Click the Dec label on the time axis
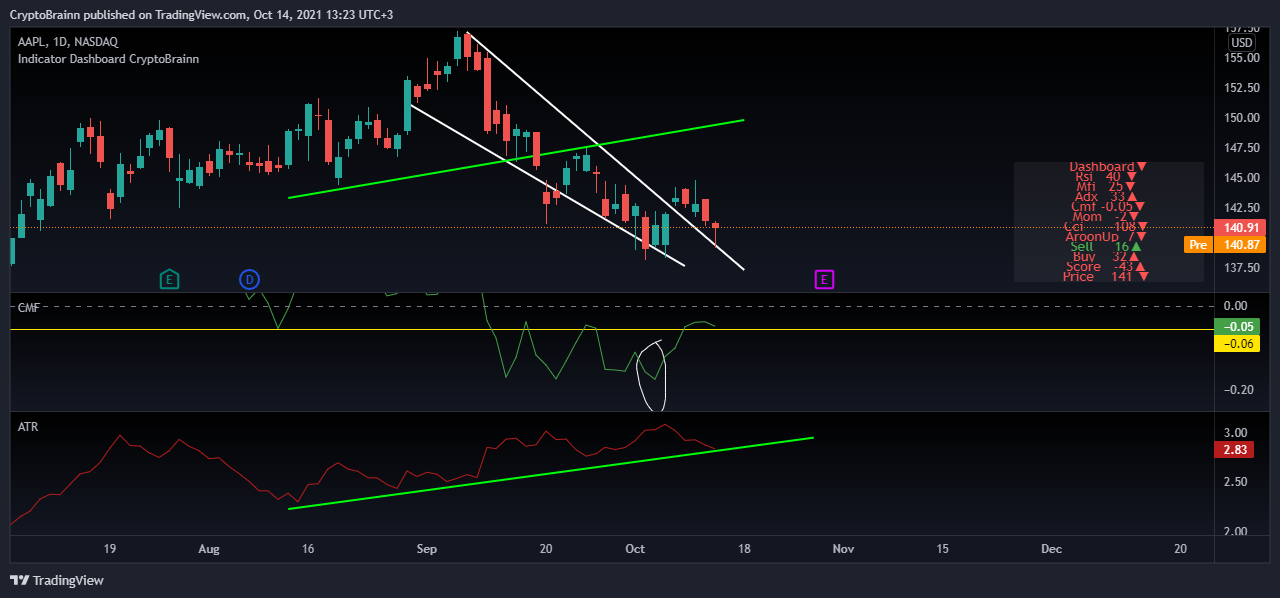Viewport: 1280px width, 598px height. 1051,549
